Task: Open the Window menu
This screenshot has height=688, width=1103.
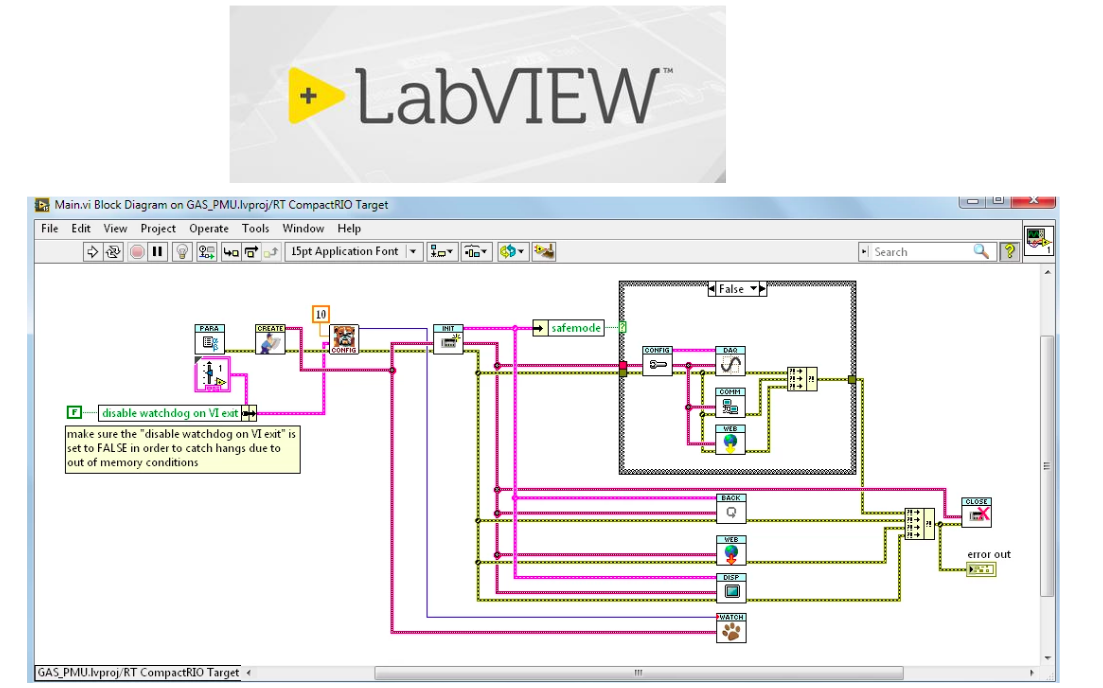Action: (x=303, y=229)
